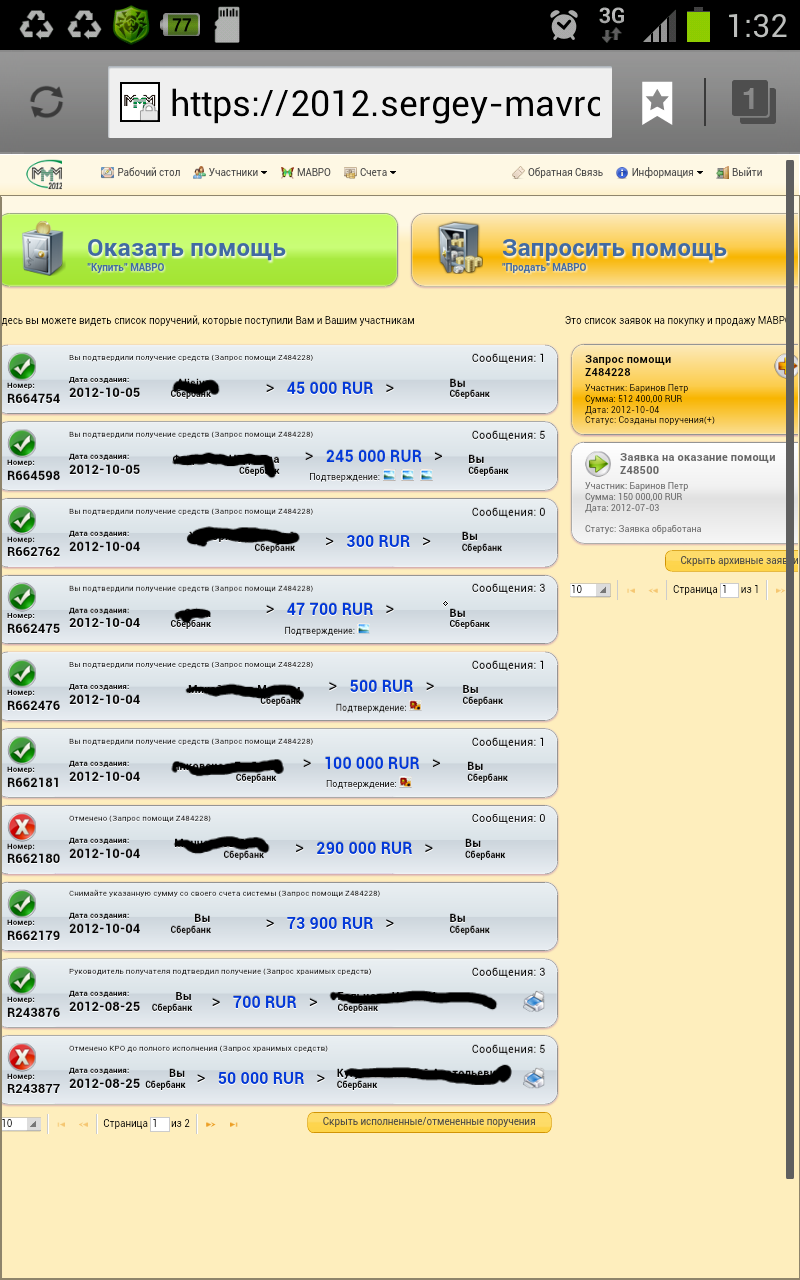Click green check icon of order R662475

[x=22, y=596]
